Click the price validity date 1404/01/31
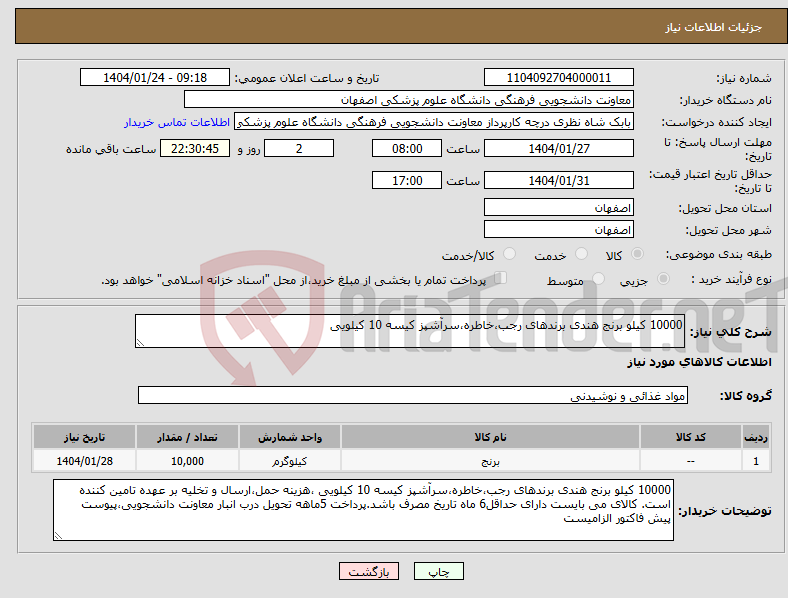 pyautogui.click(x=559, y=180)
